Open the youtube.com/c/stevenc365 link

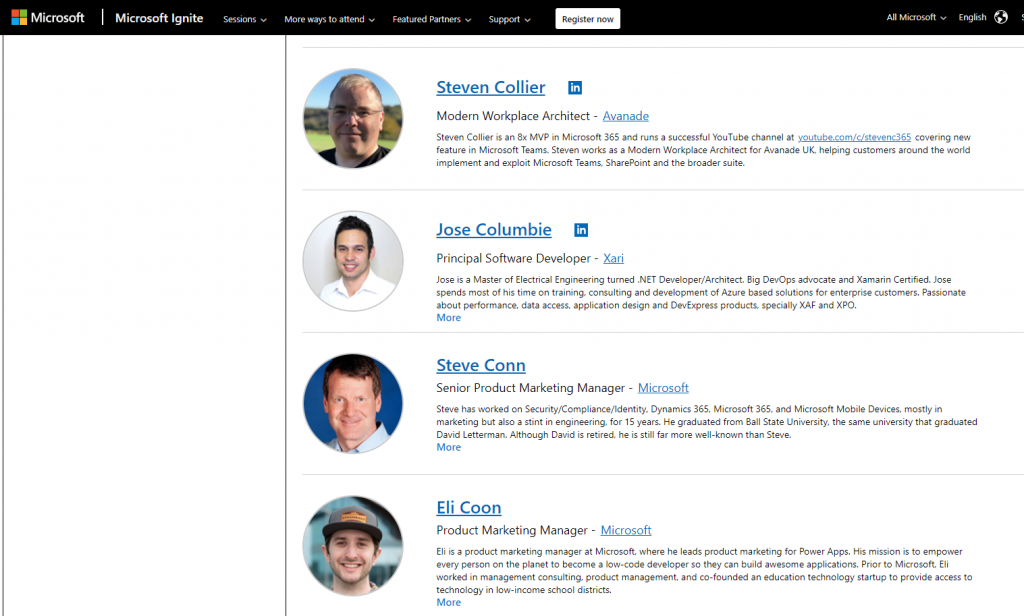point(854,137)
